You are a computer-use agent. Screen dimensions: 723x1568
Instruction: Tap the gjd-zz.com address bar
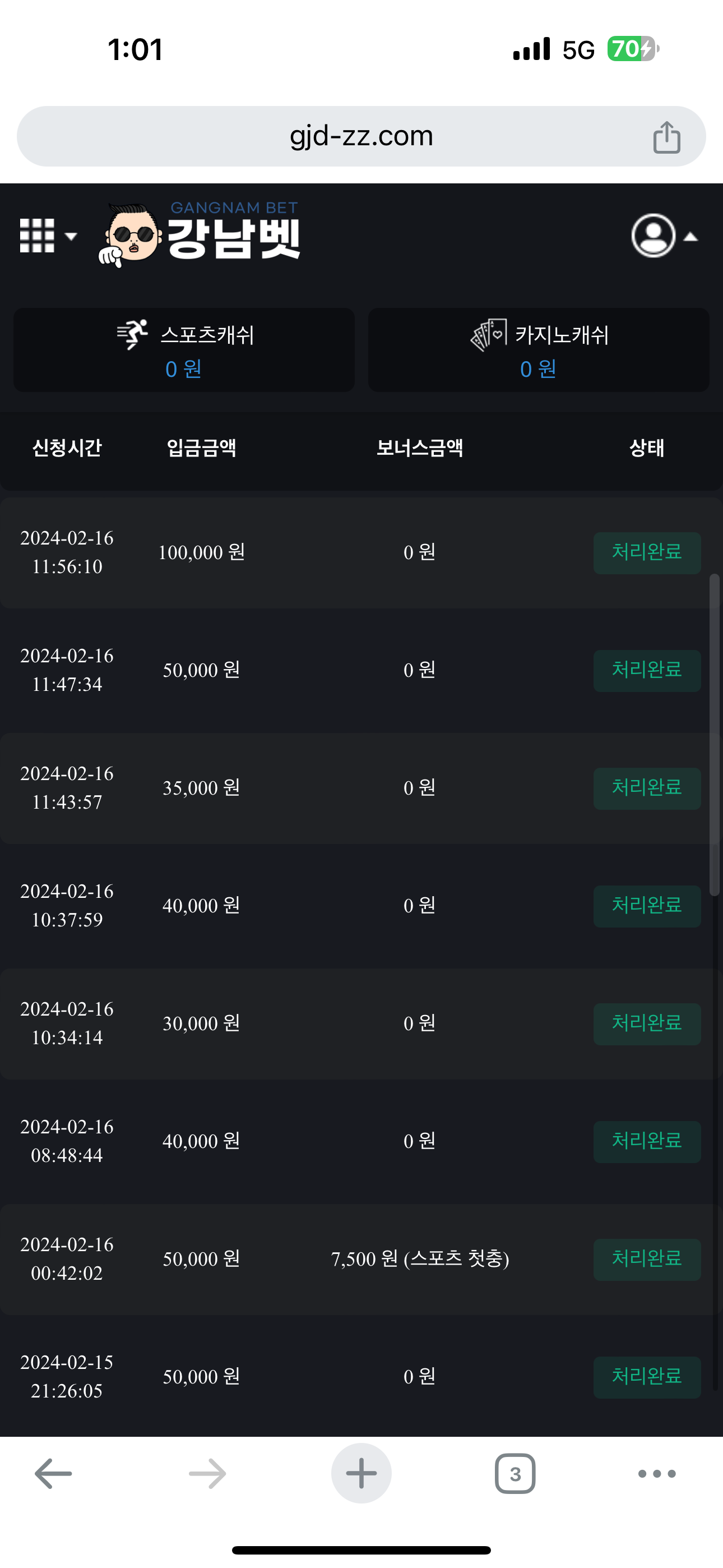(361, 136)
